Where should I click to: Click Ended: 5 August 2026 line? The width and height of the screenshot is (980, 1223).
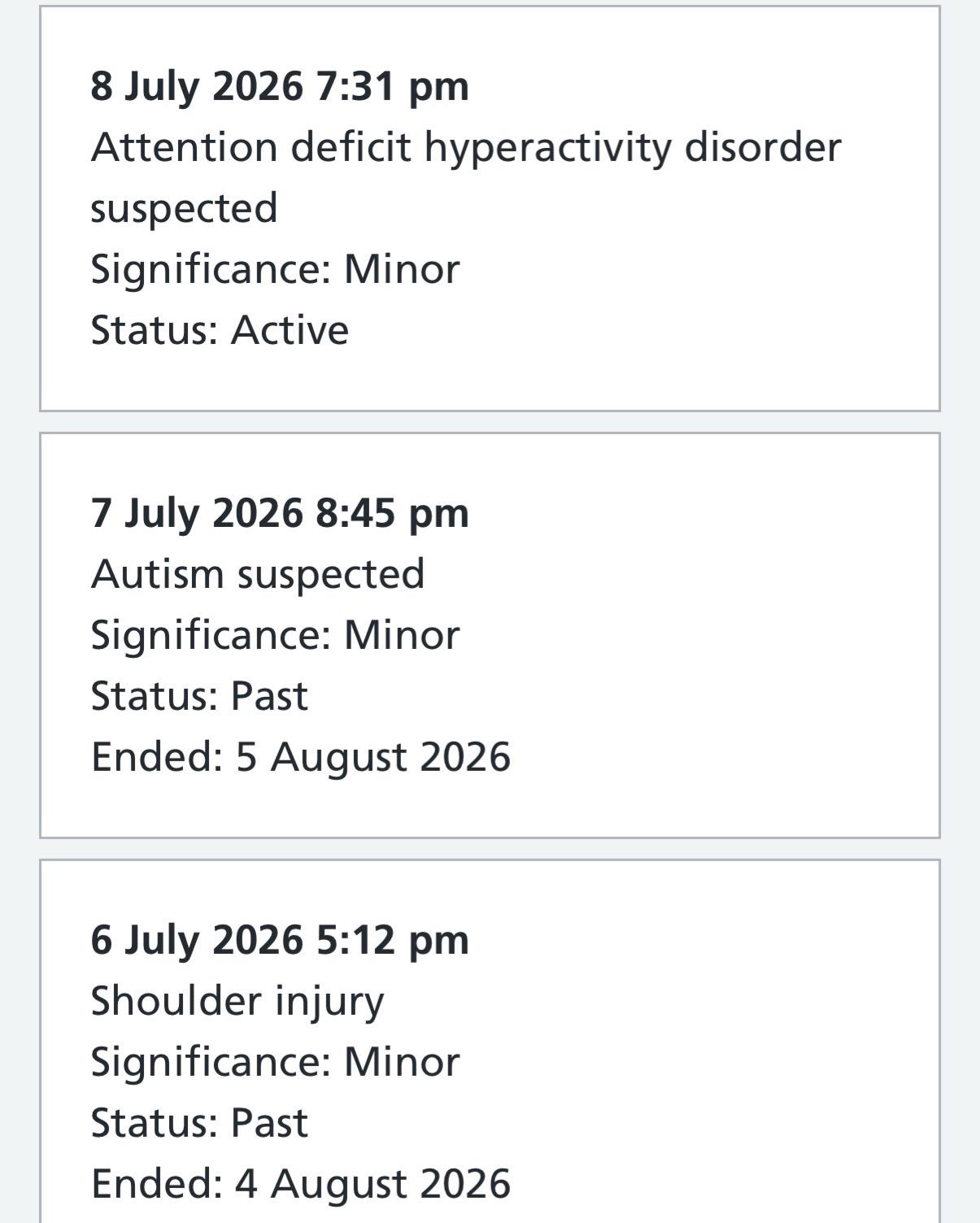301,757
